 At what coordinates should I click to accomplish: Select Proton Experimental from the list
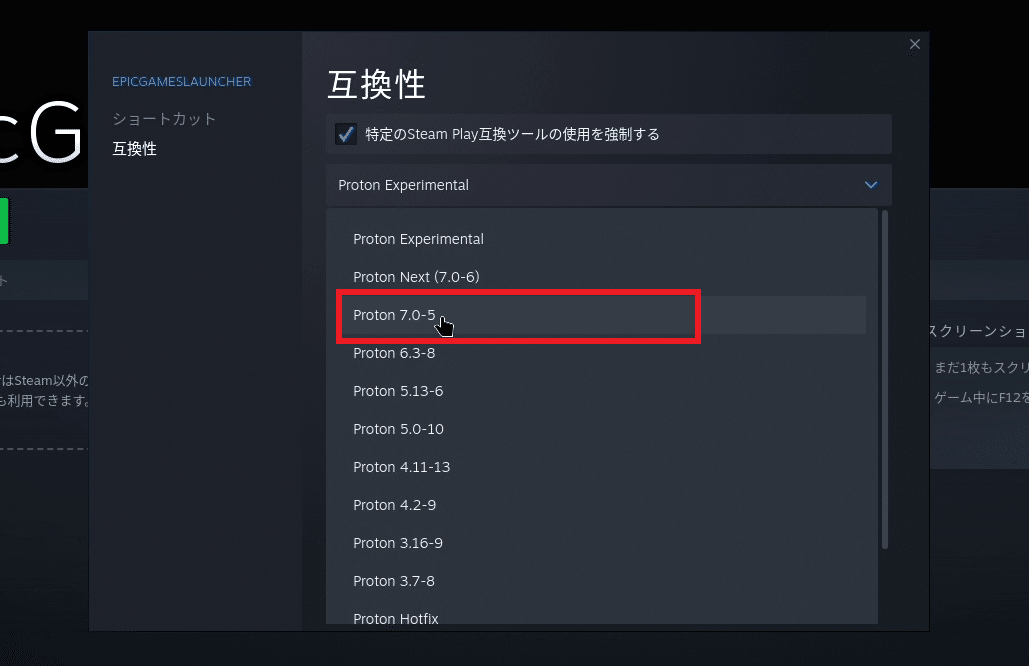[602, 239]
